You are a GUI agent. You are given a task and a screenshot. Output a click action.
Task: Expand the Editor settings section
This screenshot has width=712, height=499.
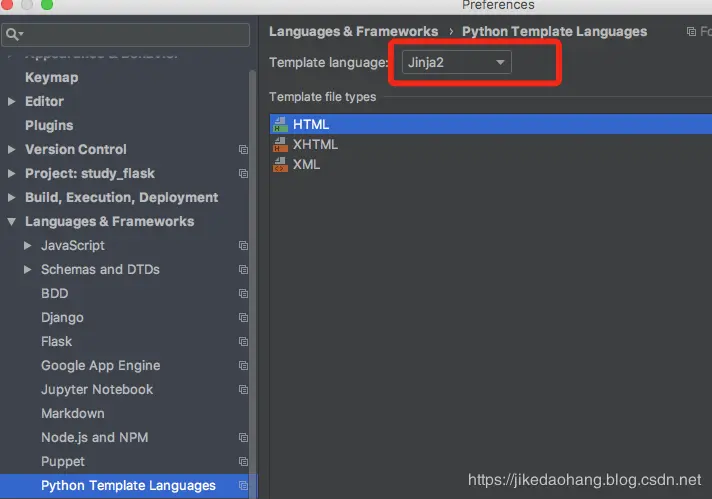(12, 101)
